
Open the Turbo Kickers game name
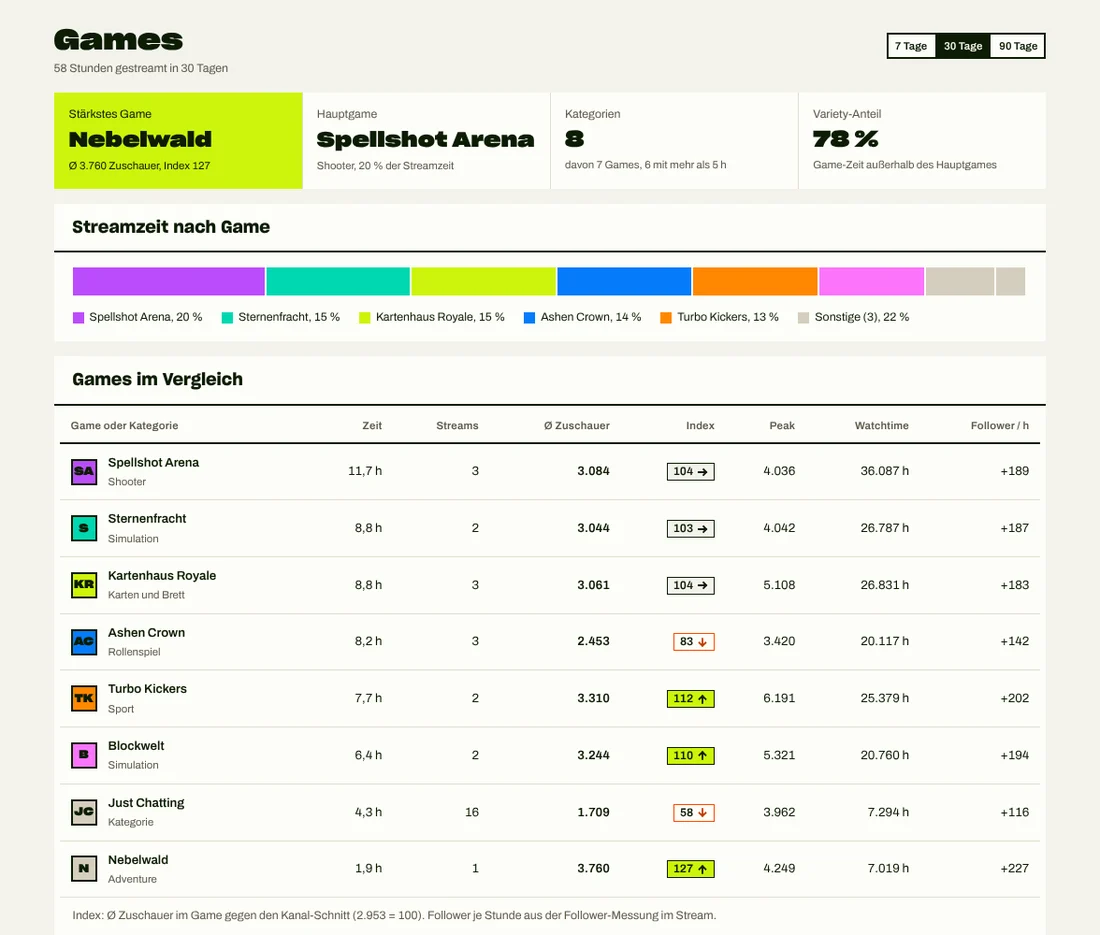coord(147,689)
